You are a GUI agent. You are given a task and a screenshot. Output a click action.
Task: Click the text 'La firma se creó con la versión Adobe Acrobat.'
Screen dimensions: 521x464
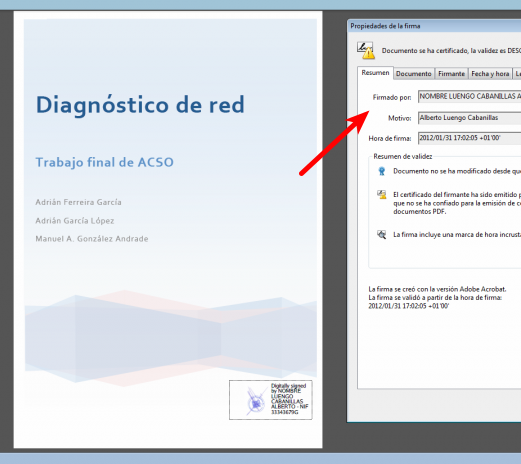tap(437, 289)
